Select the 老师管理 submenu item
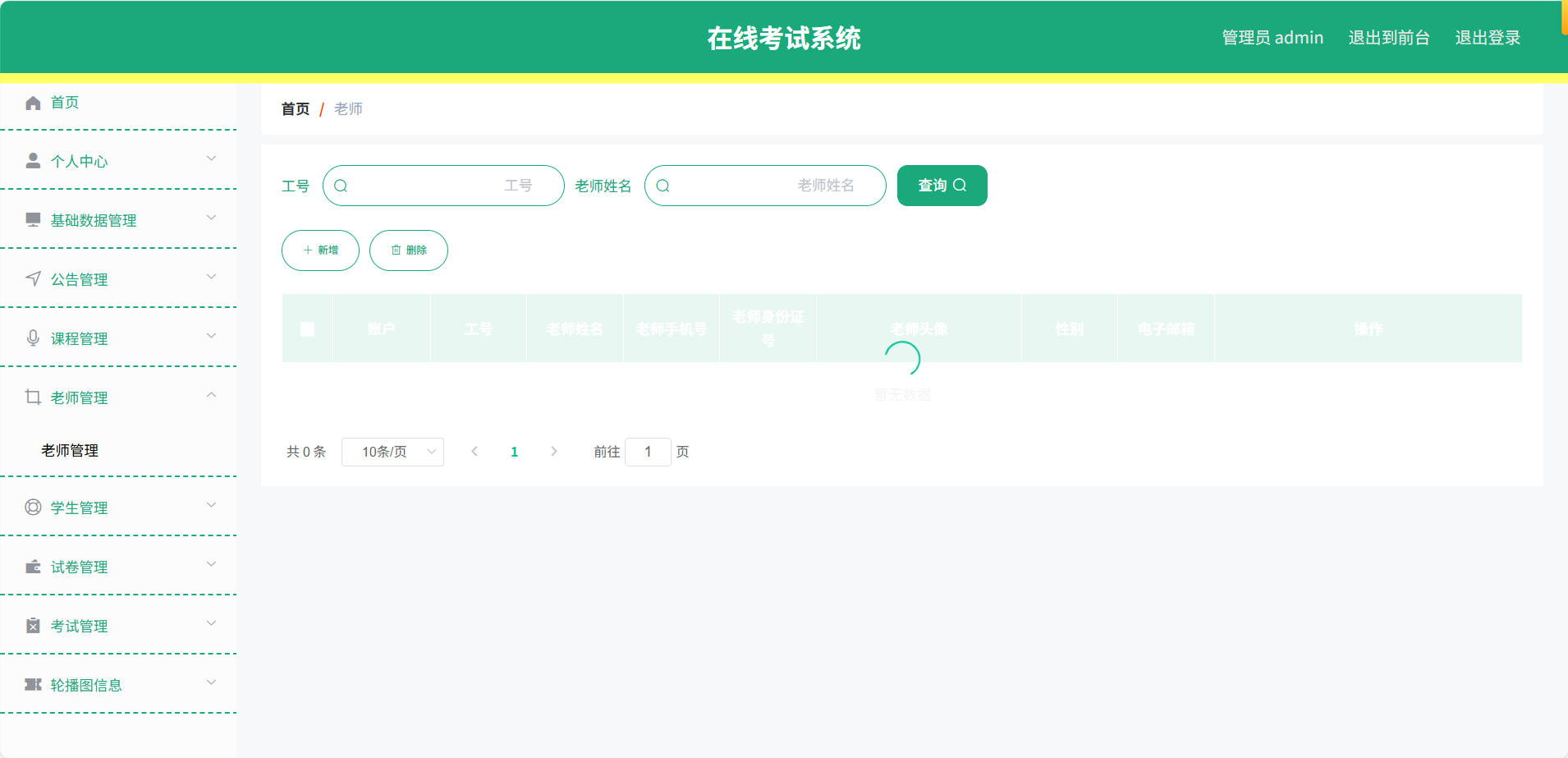Screen dimensions: 1568x758 coord(70,451)
